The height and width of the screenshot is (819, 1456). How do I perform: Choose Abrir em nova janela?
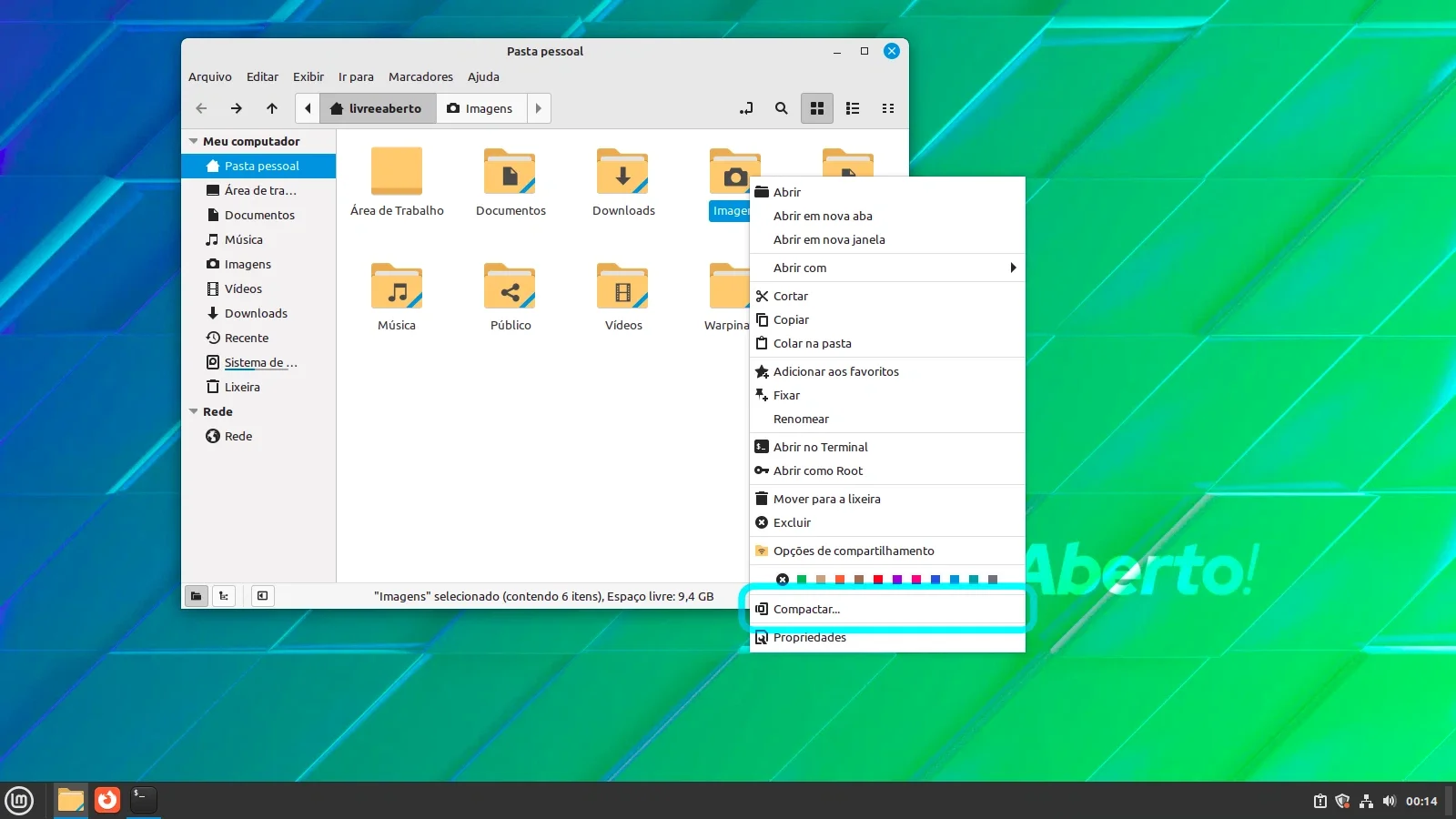887,239
